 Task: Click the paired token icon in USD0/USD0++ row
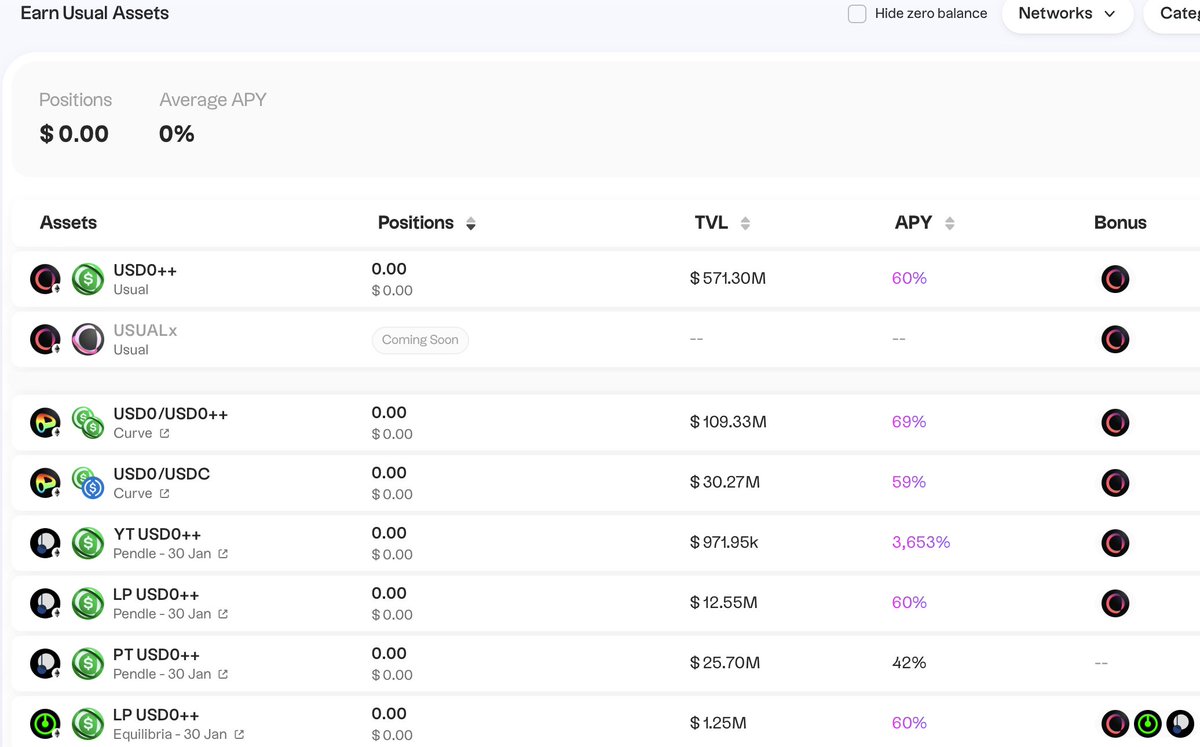88,423
